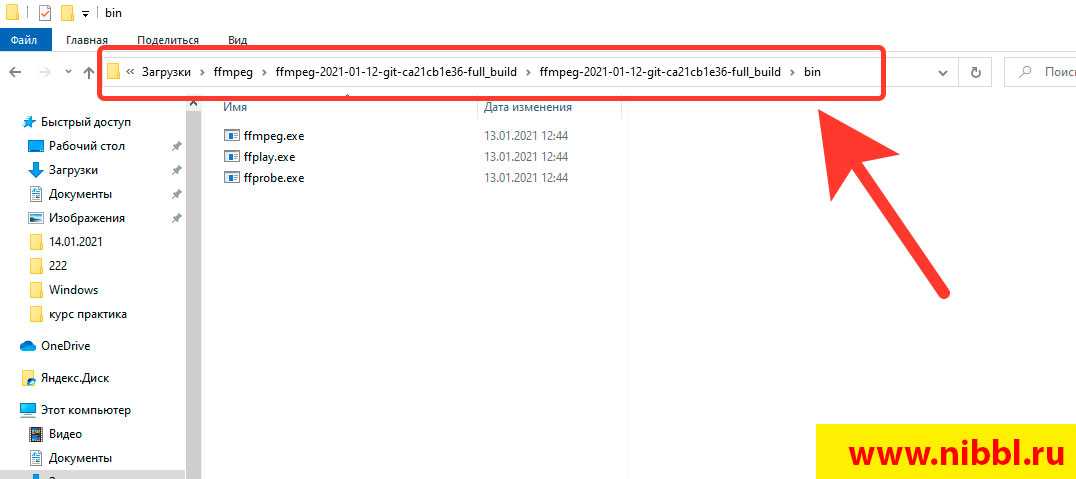Click ffmpeg.exe modification date 13.01.2021 12:44
The height and width of the screenshot is (479, 1076).
point(526,136)
